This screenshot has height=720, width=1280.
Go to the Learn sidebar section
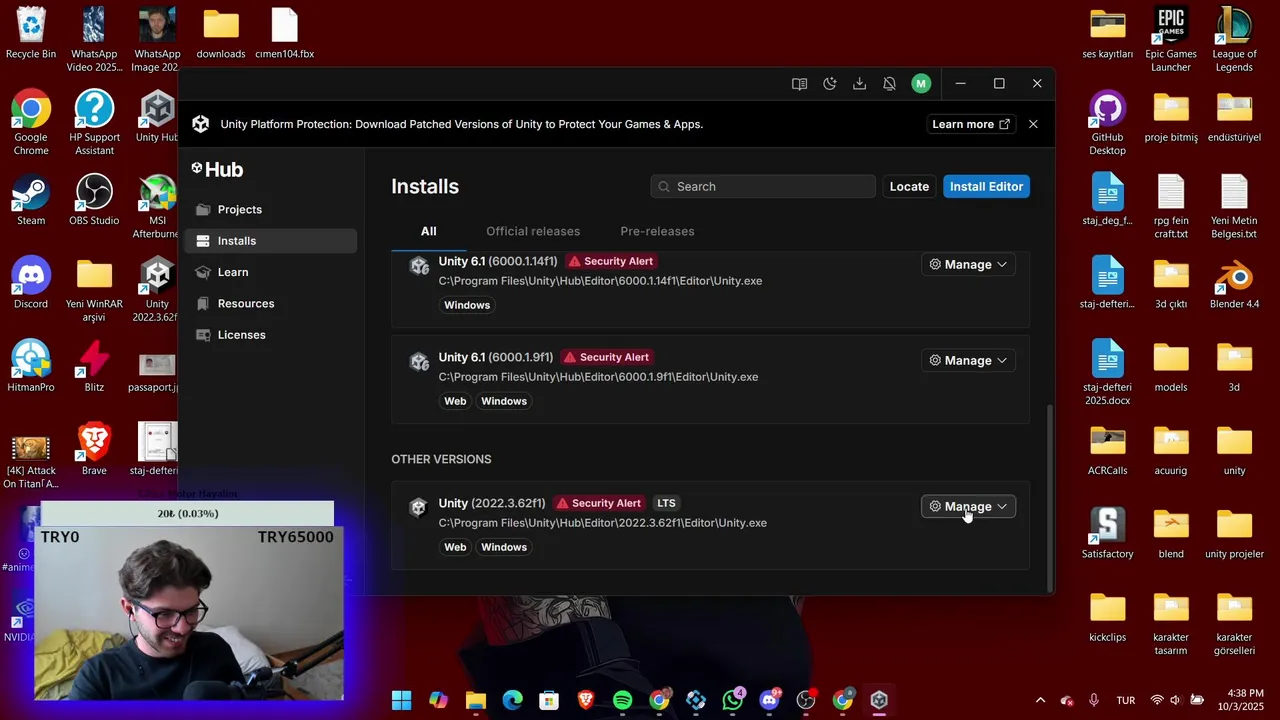point(270,272)
